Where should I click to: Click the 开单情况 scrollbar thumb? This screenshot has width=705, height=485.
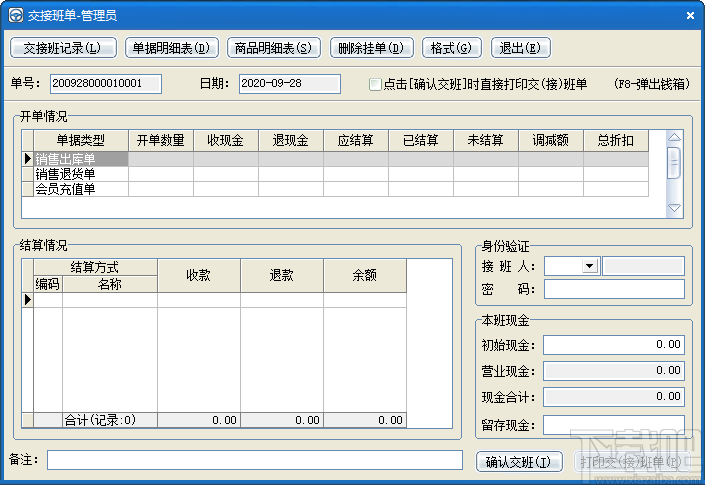tap(674, 163)
